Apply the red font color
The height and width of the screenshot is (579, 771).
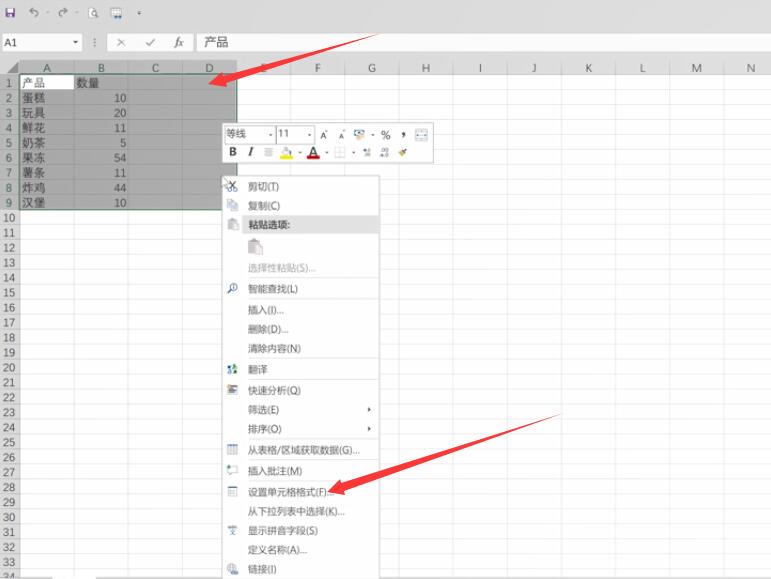point(313,153)
